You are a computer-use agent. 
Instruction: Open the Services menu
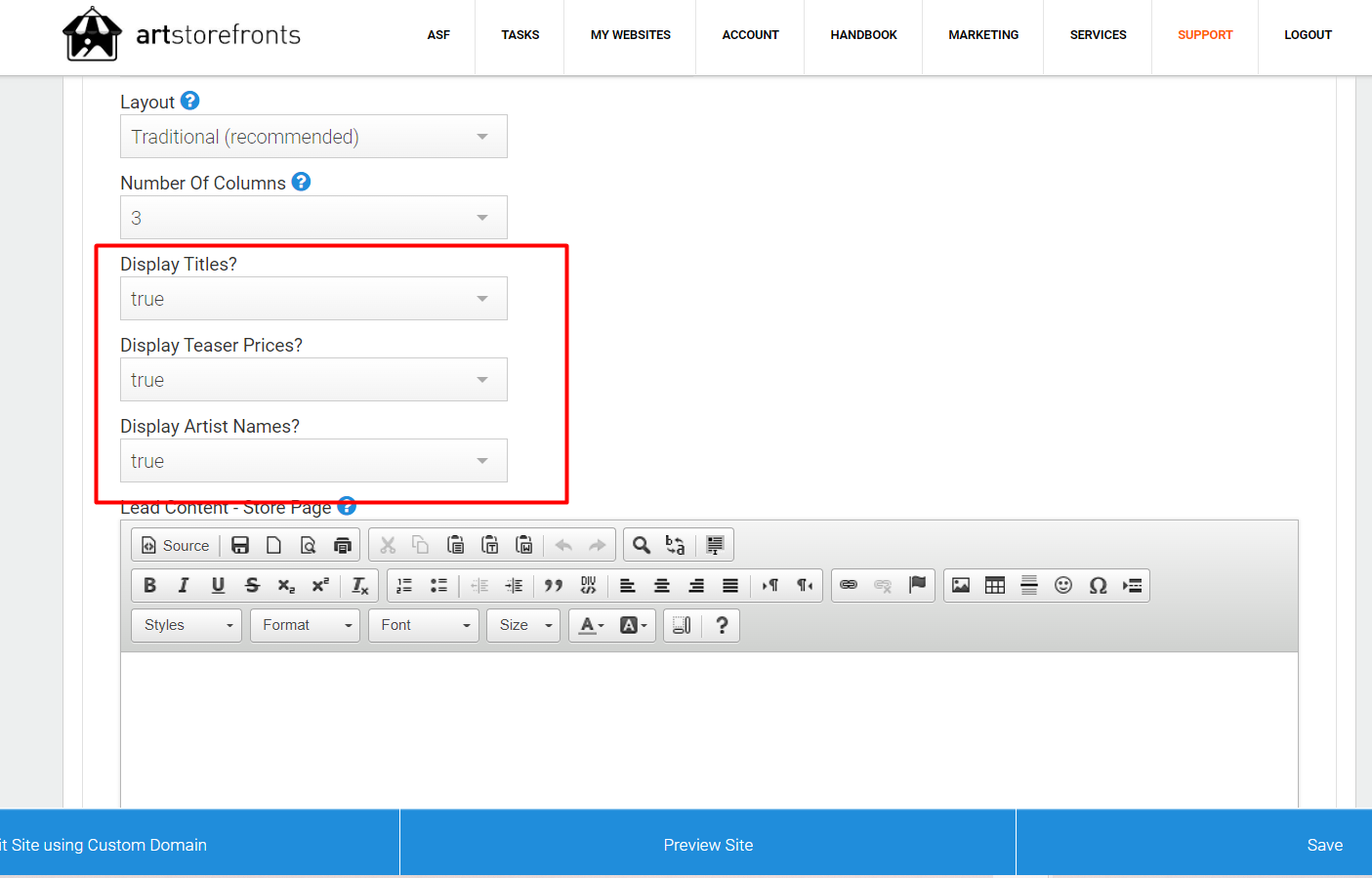1099,35
